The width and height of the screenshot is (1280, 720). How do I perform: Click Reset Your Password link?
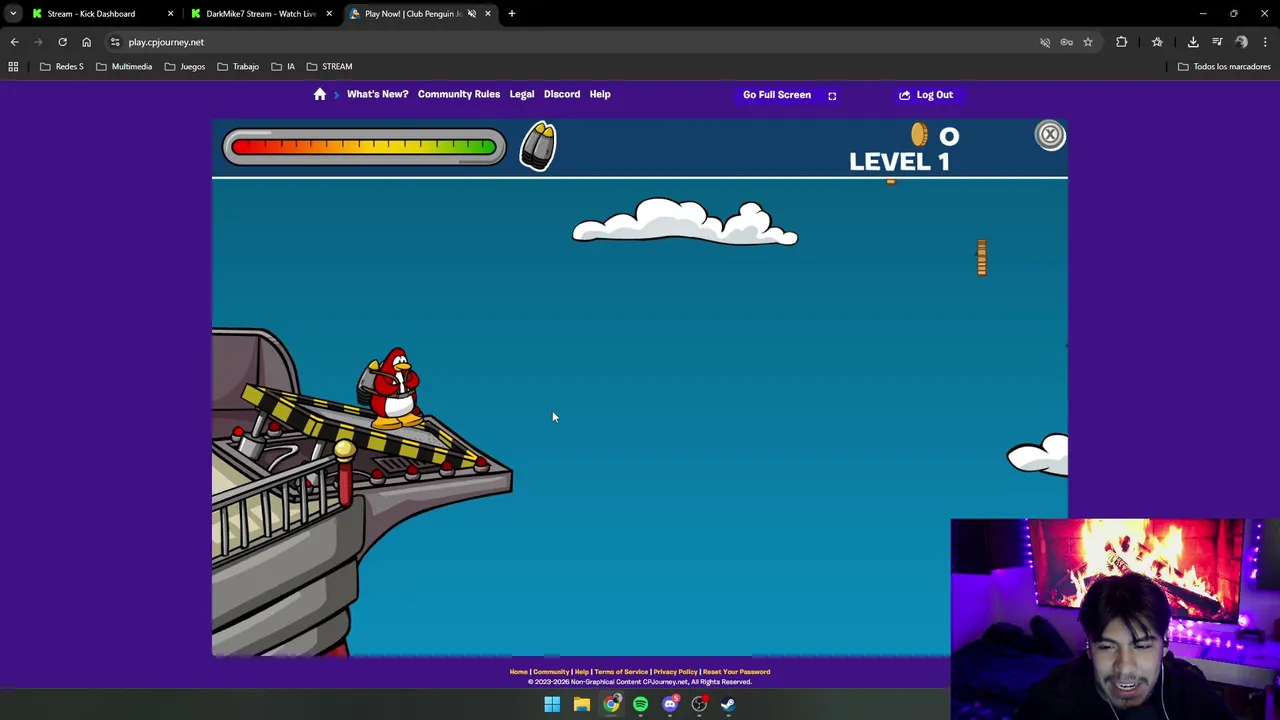click(x=736, y=672)
